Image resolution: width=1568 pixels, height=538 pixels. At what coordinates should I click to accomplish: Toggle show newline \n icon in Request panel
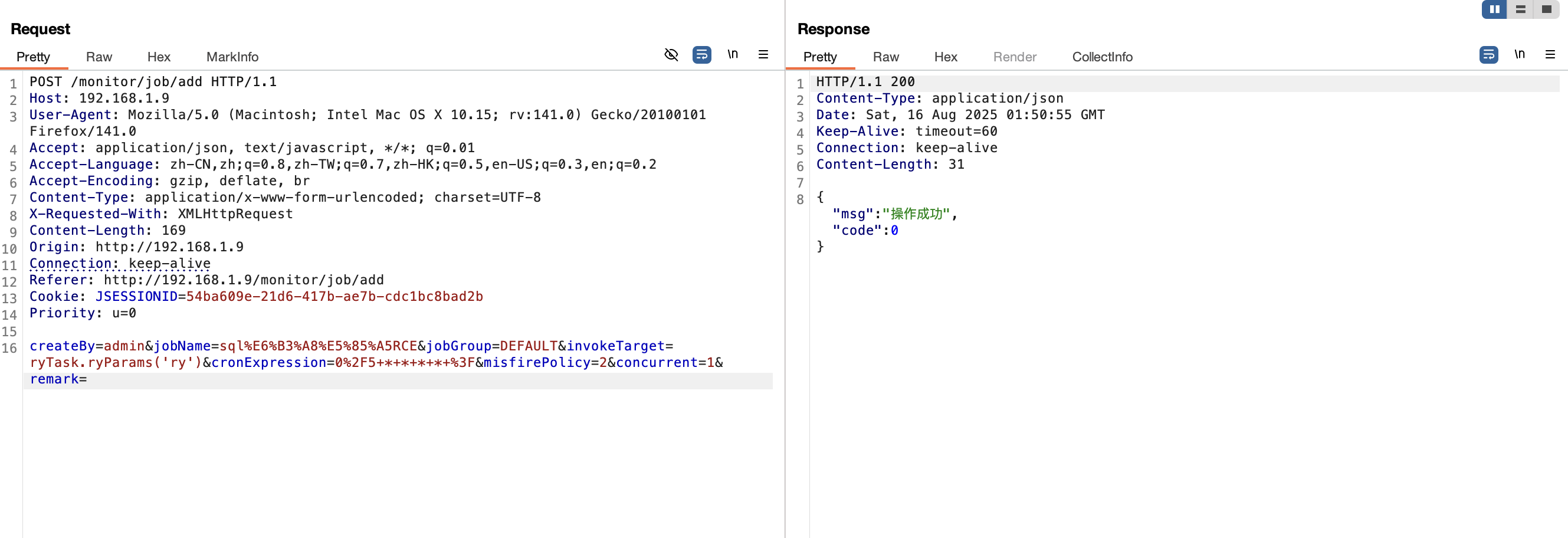click(732, 55)
